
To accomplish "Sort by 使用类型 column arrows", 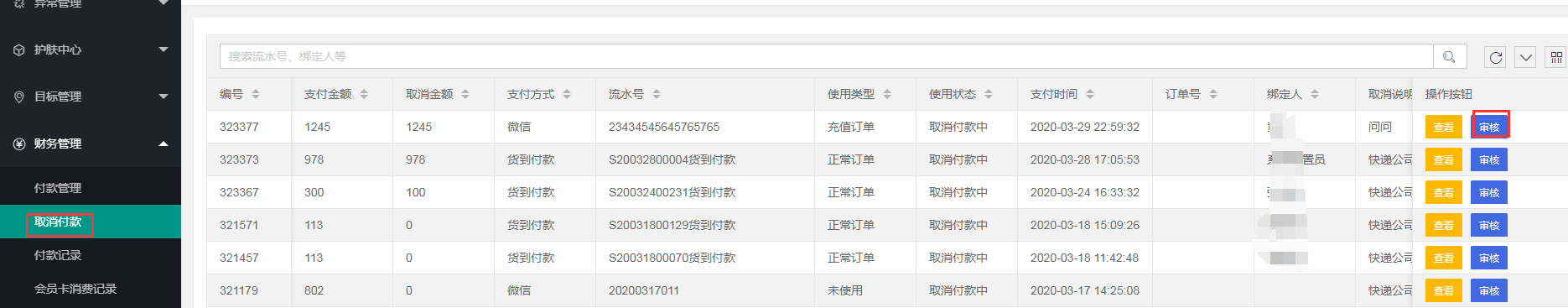I will pyautogui.click(x=887, y=94).
